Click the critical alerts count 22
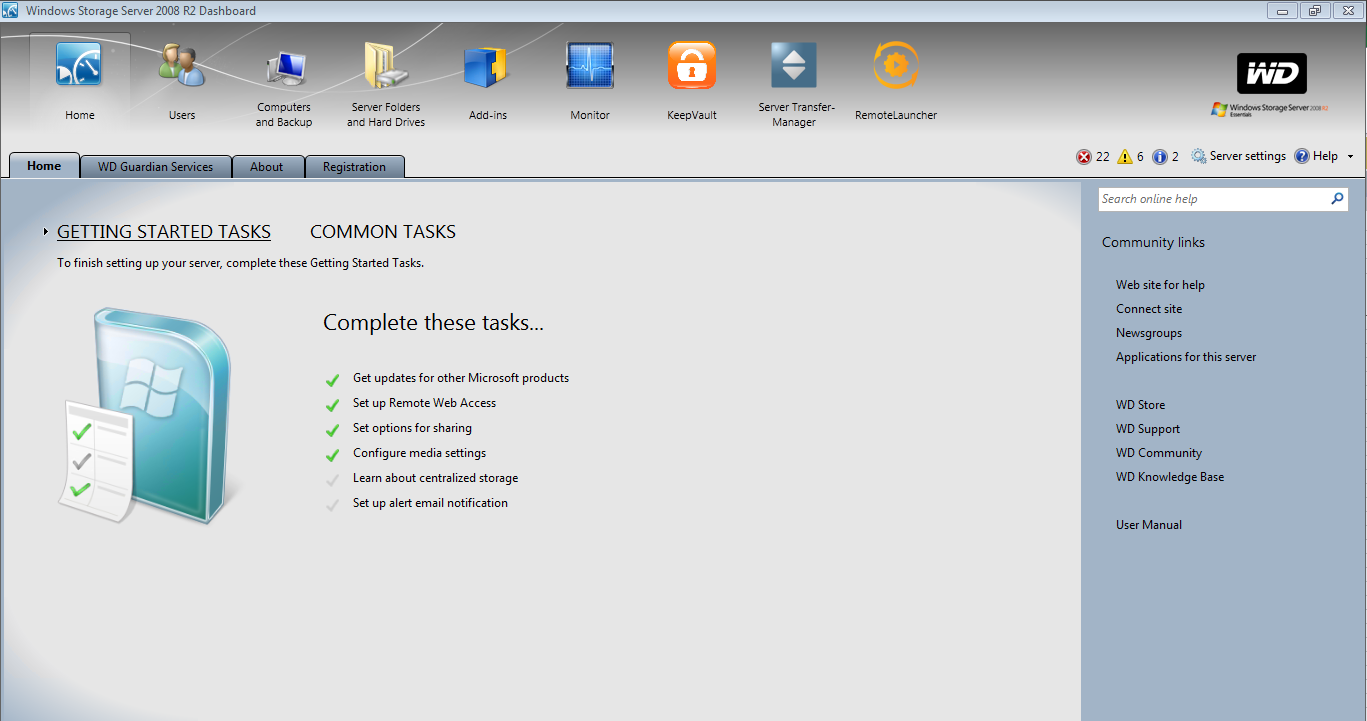1367x721 pixels. 1103,157
